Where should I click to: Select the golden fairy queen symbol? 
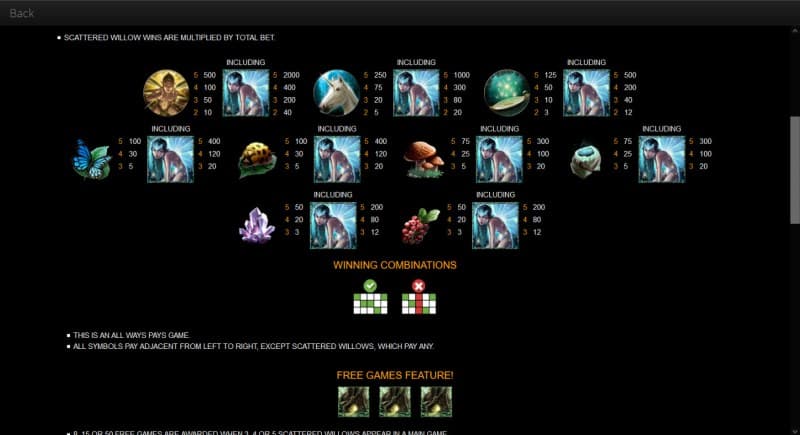166,93
